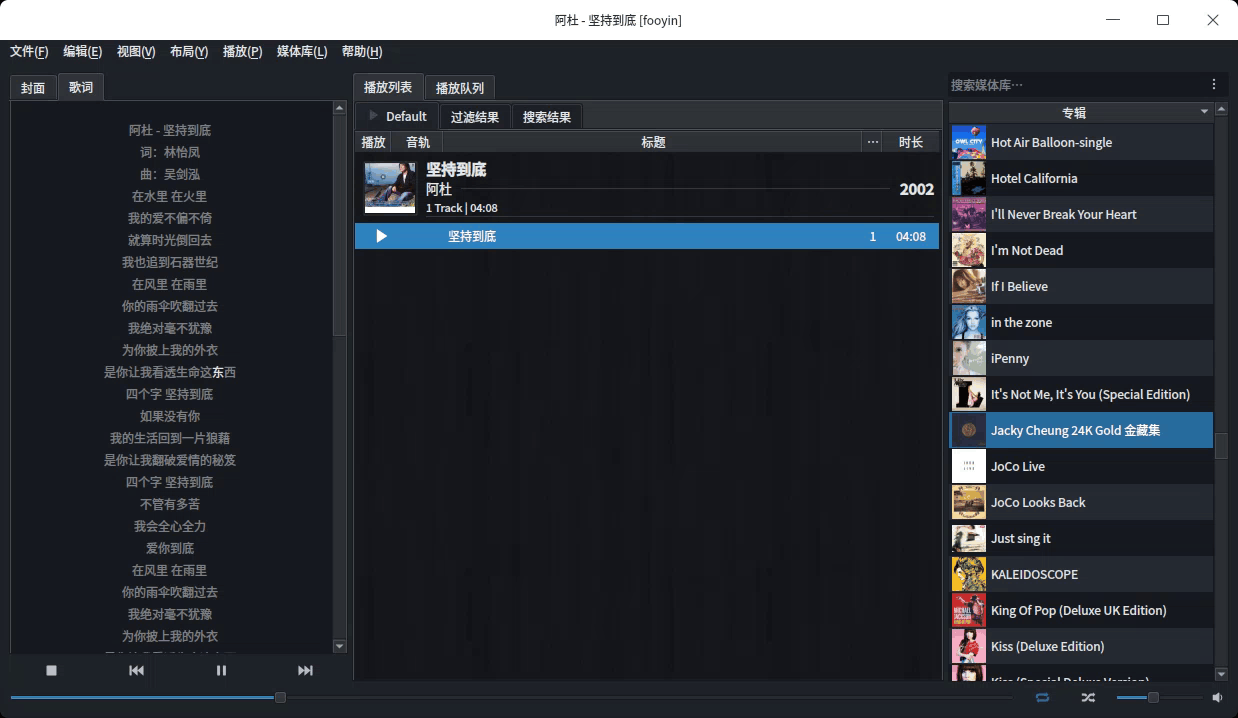Open the 播放(P) menu
Image resolution: width=1238 pixels, height=718 pixels.
point(242,51)
